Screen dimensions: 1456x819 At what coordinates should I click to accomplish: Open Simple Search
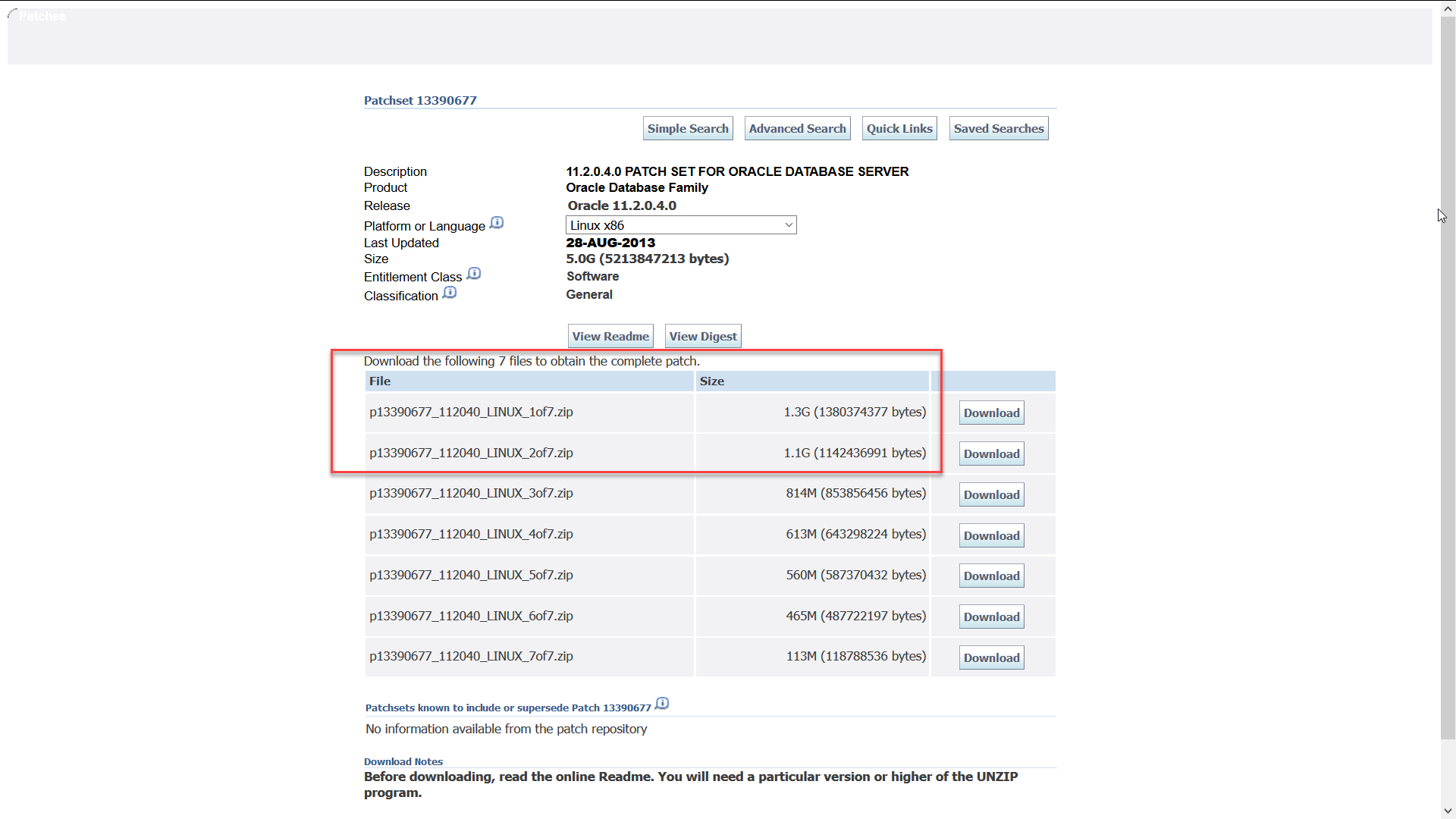(687, 127)
